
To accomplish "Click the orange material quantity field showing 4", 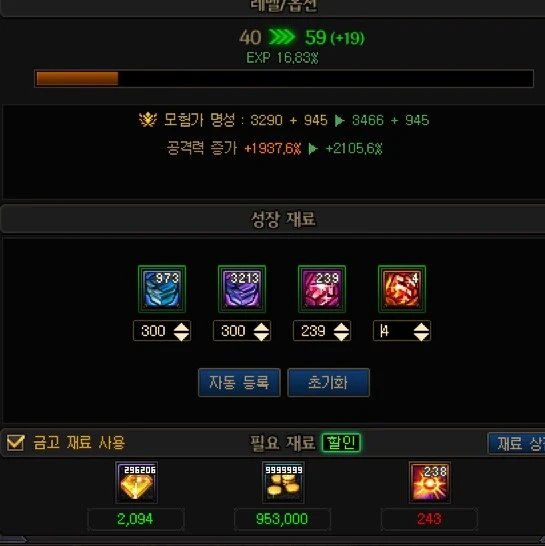I will click(402, 331).
